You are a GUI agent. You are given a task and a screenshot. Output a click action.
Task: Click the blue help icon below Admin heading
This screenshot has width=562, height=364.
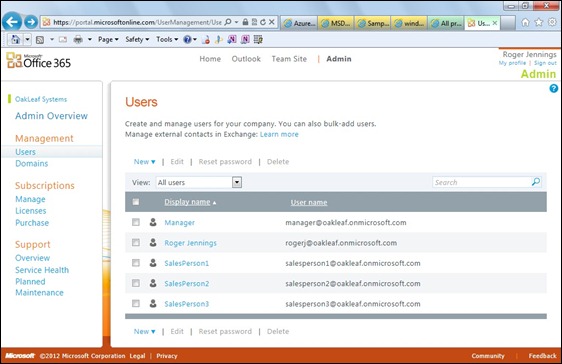pos(553,88)
